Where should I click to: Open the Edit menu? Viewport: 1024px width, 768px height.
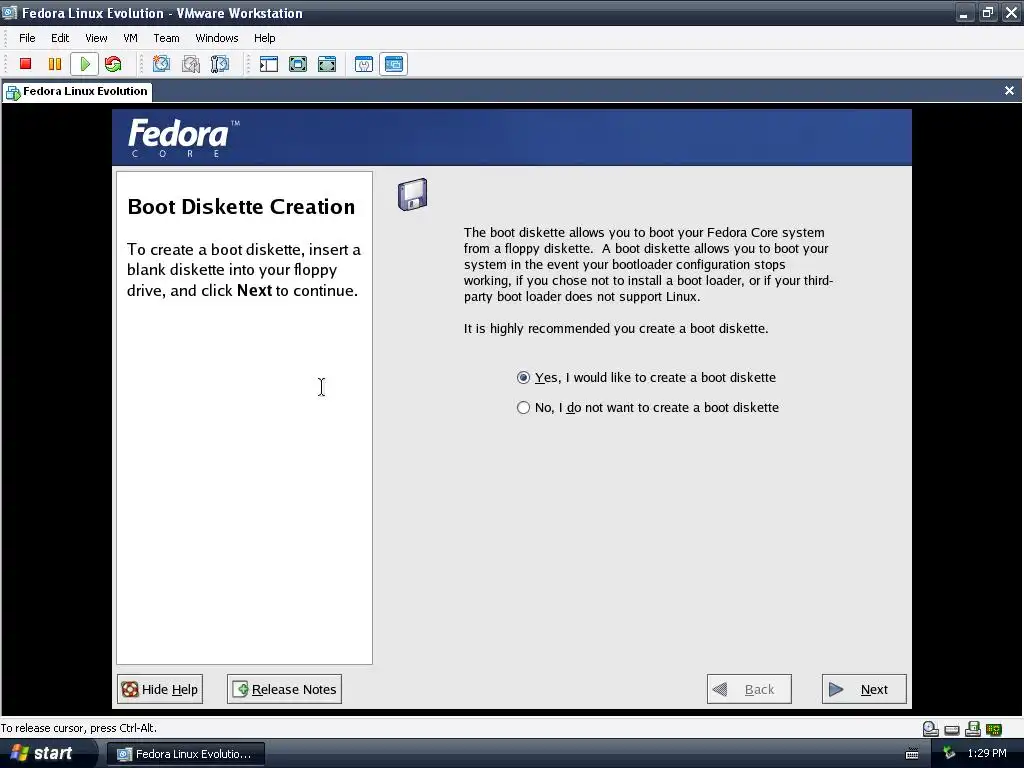[60, 38]
